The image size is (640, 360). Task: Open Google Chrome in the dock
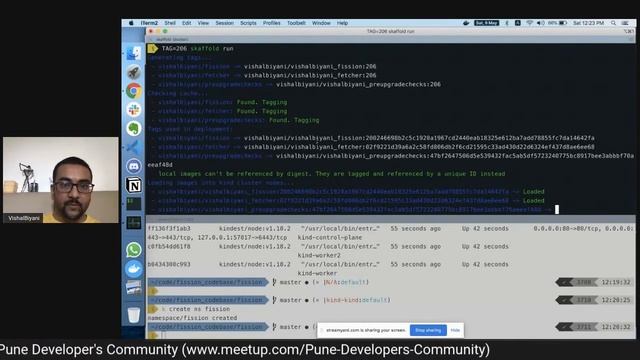(x=133, y=91)
